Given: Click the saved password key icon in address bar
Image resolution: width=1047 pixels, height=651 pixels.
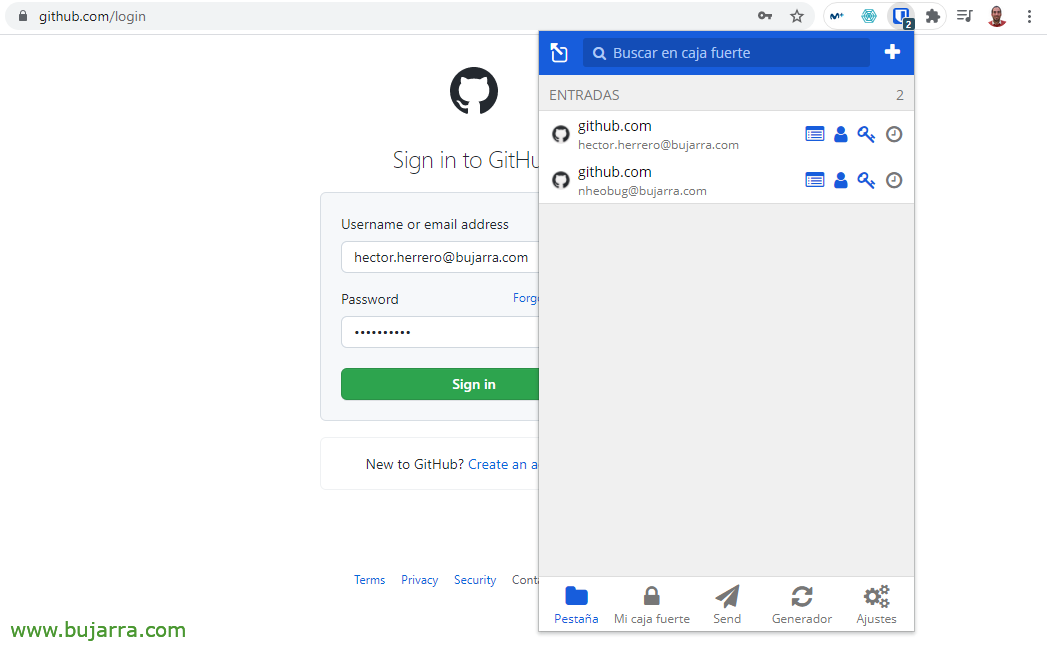Looking at the screenshot, I should pyautogui.click(x=765, y=16).
